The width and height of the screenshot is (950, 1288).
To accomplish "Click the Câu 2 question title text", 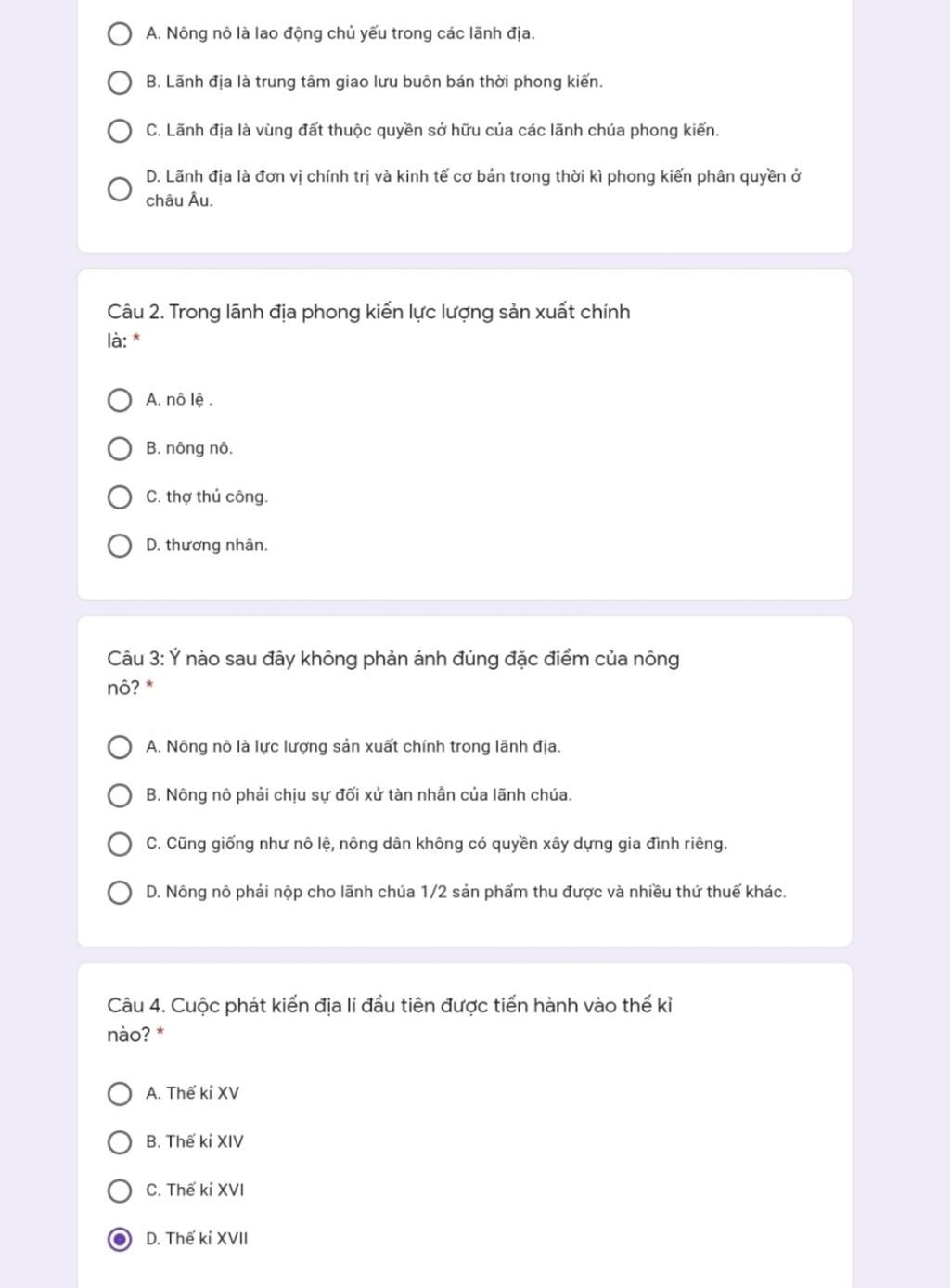I will point(368,326).
